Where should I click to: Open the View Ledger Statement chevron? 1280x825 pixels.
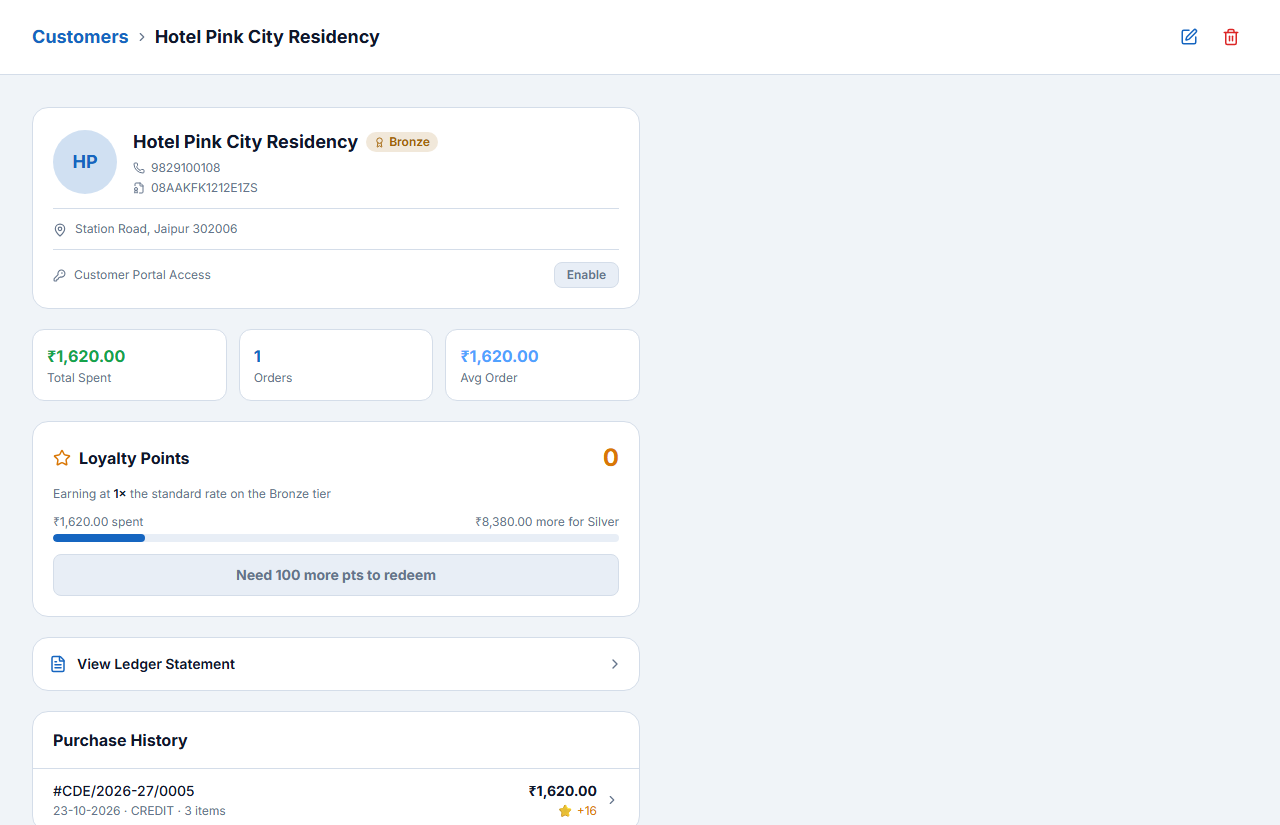coord(615,664)
